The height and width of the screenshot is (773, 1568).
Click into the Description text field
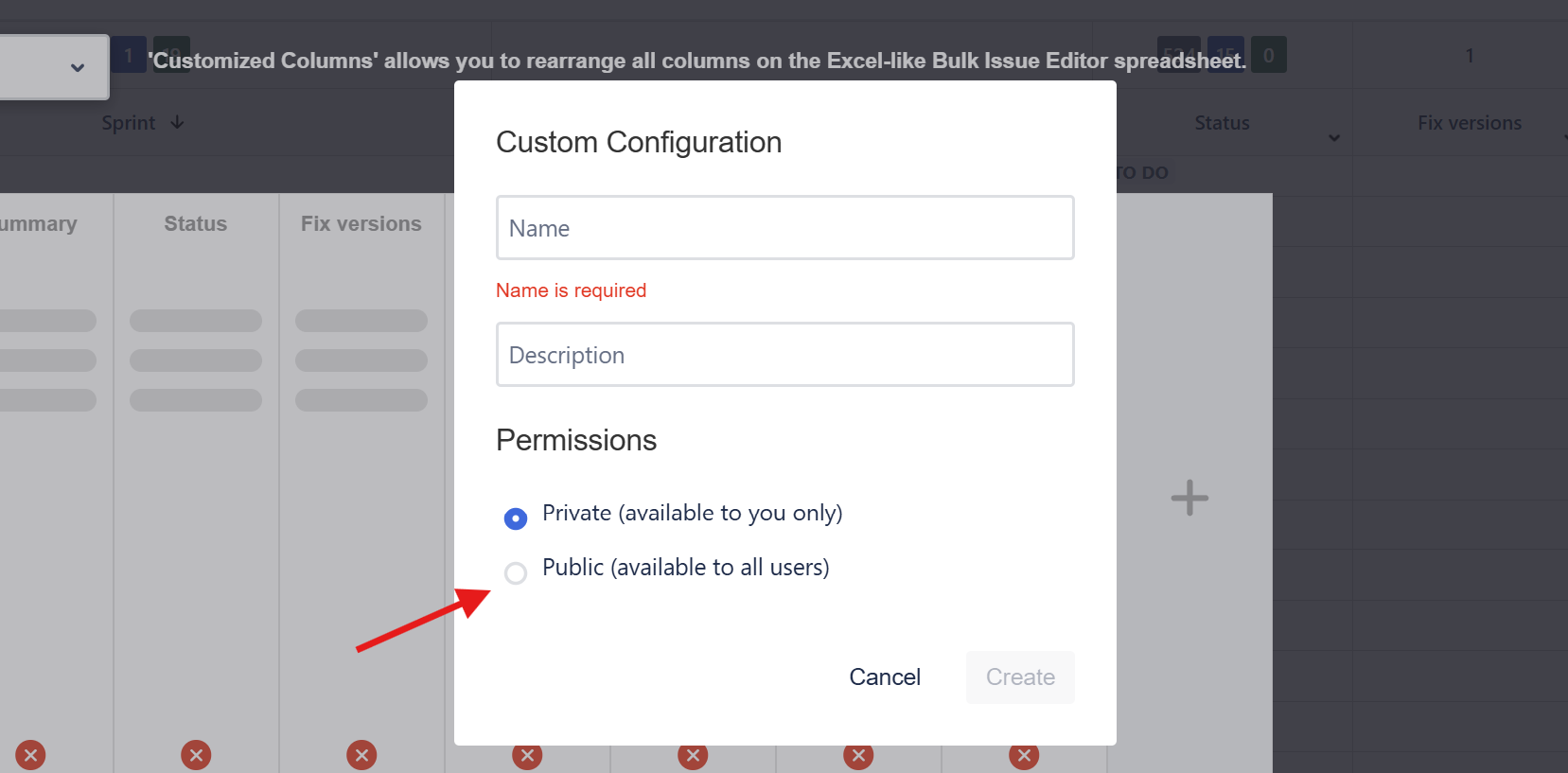(x=784, y=355)
